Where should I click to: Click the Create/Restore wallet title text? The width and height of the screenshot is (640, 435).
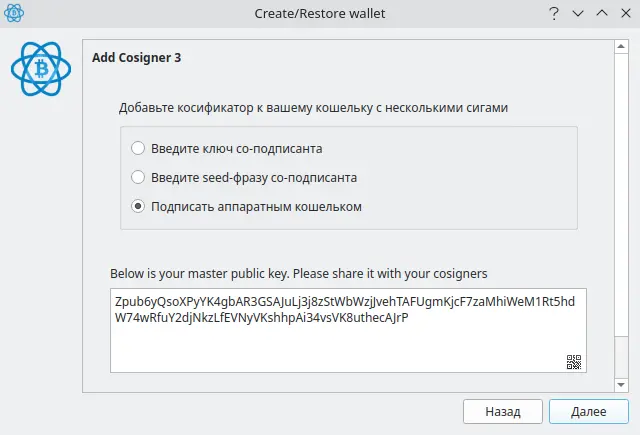tap(320, 13)
